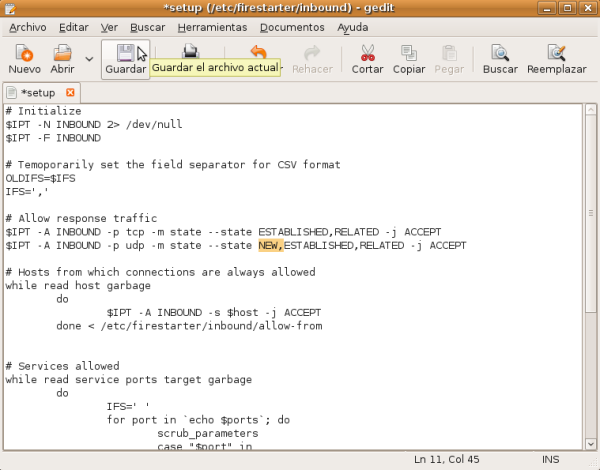Image resolution: width=600 pixels, height=470 pixels.
Task: Close the *setup tab with its X
Action: tap(70, 92)
